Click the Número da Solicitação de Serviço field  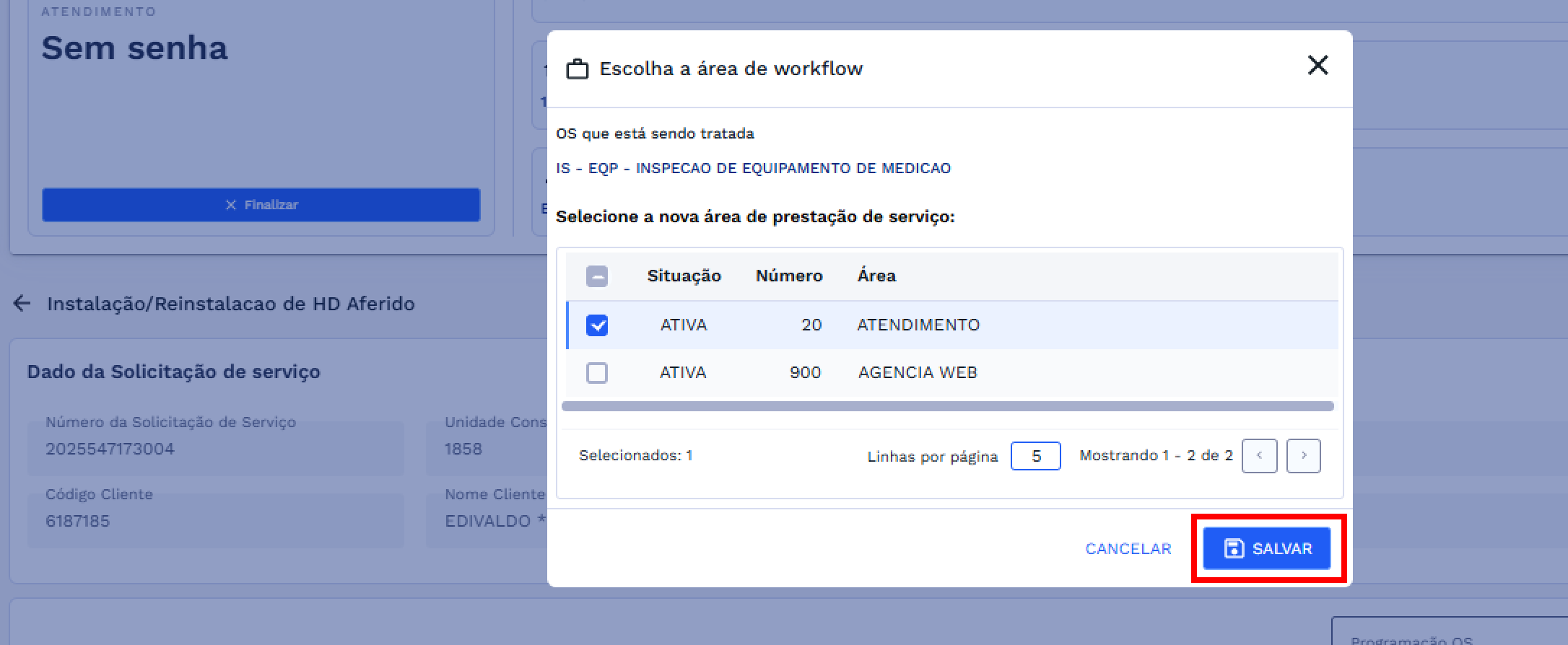pos(215,449)
